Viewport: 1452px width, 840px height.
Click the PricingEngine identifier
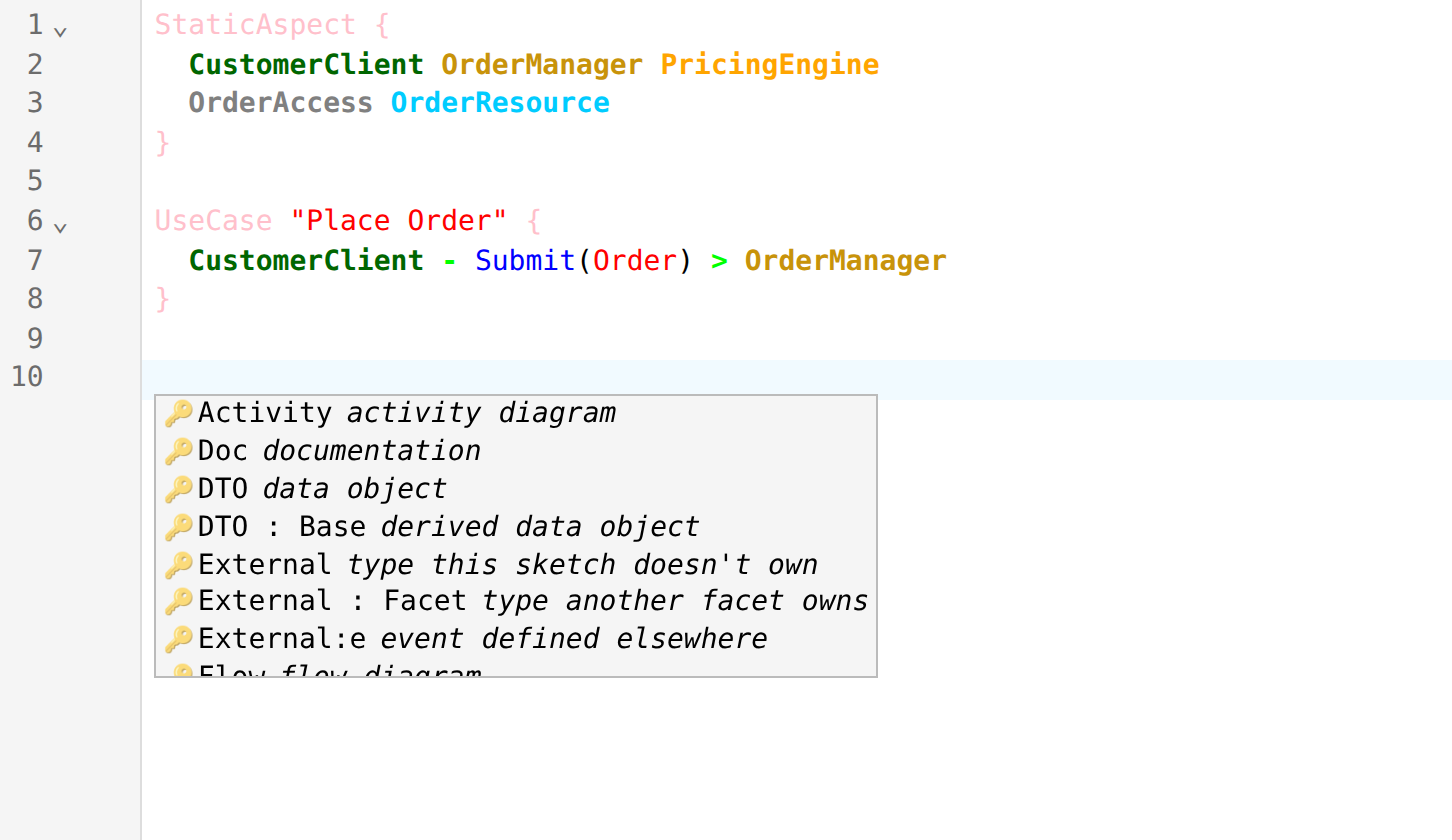point(770,64)
